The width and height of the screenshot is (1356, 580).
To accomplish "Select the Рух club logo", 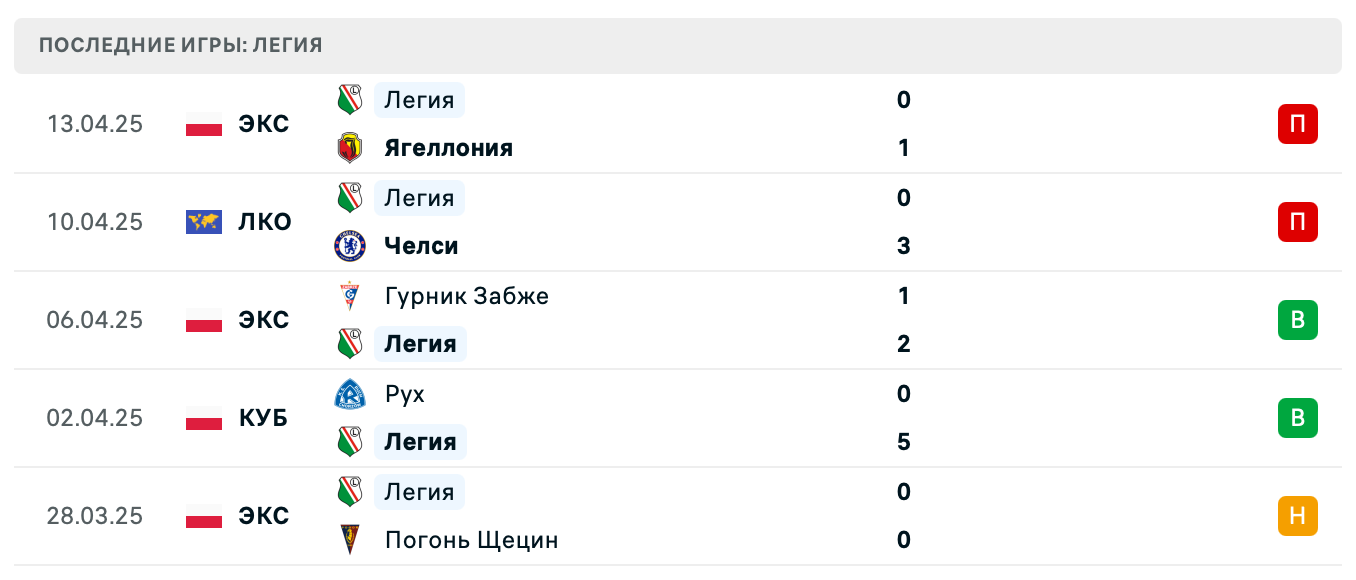I will tap(350, 394).
